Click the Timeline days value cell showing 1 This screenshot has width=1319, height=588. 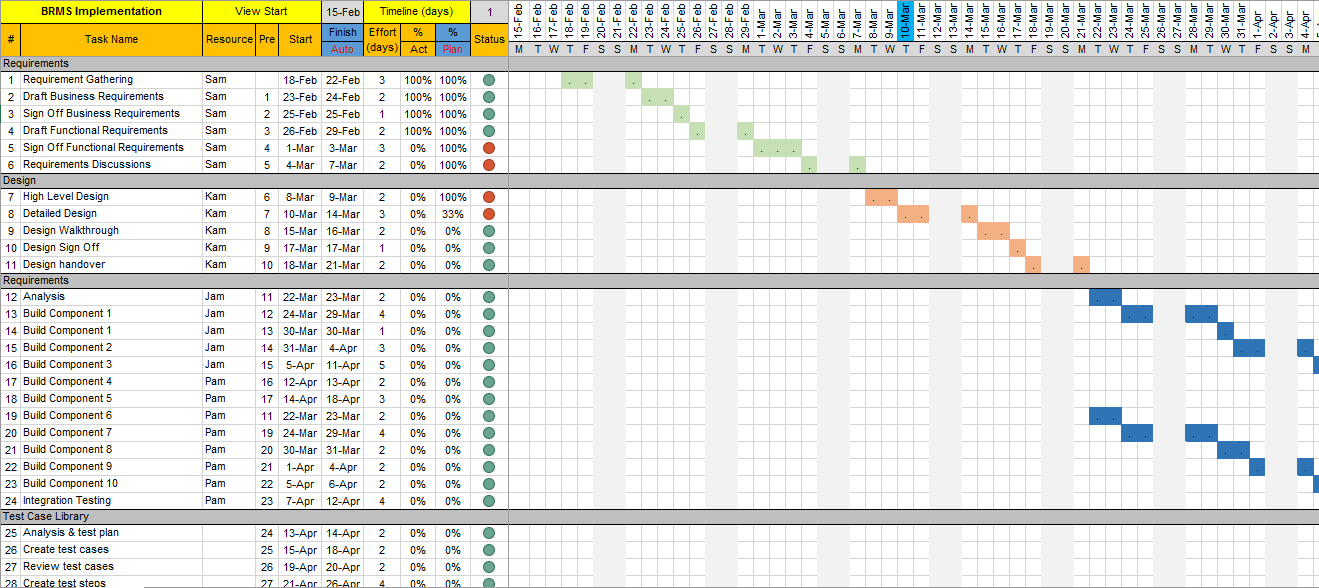[489, 12]
